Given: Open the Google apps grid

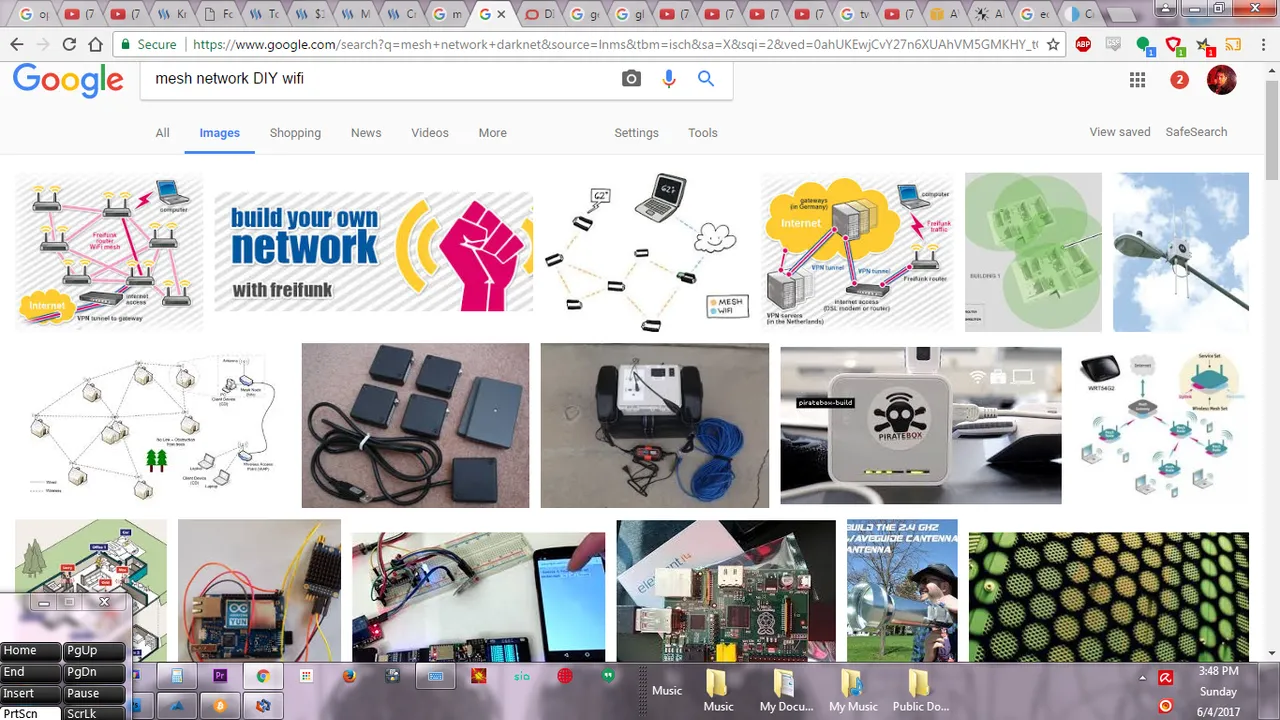Looking at the screenshot, I should 1137,80.
